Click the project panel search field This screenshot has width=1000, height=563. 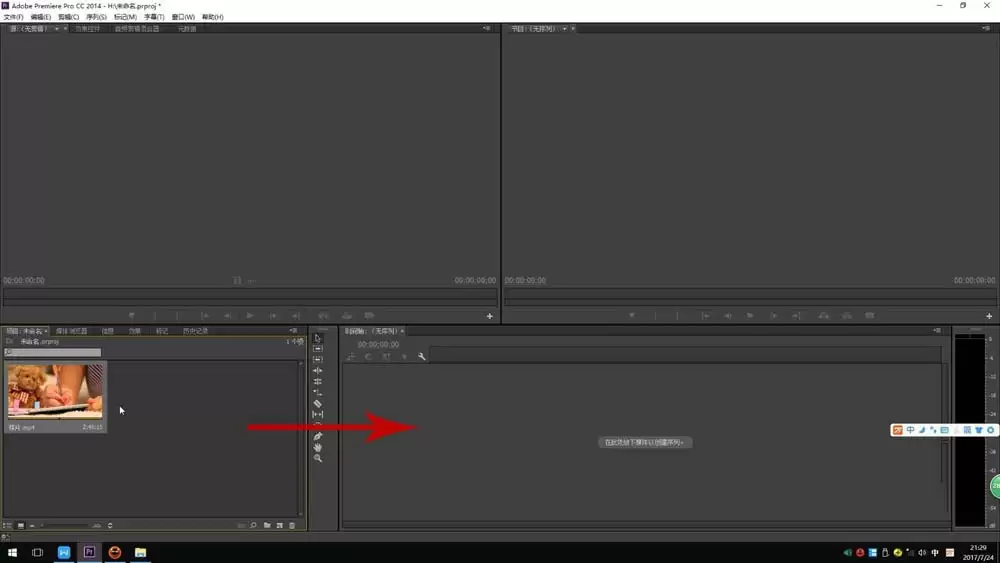(x=52, y=352)
